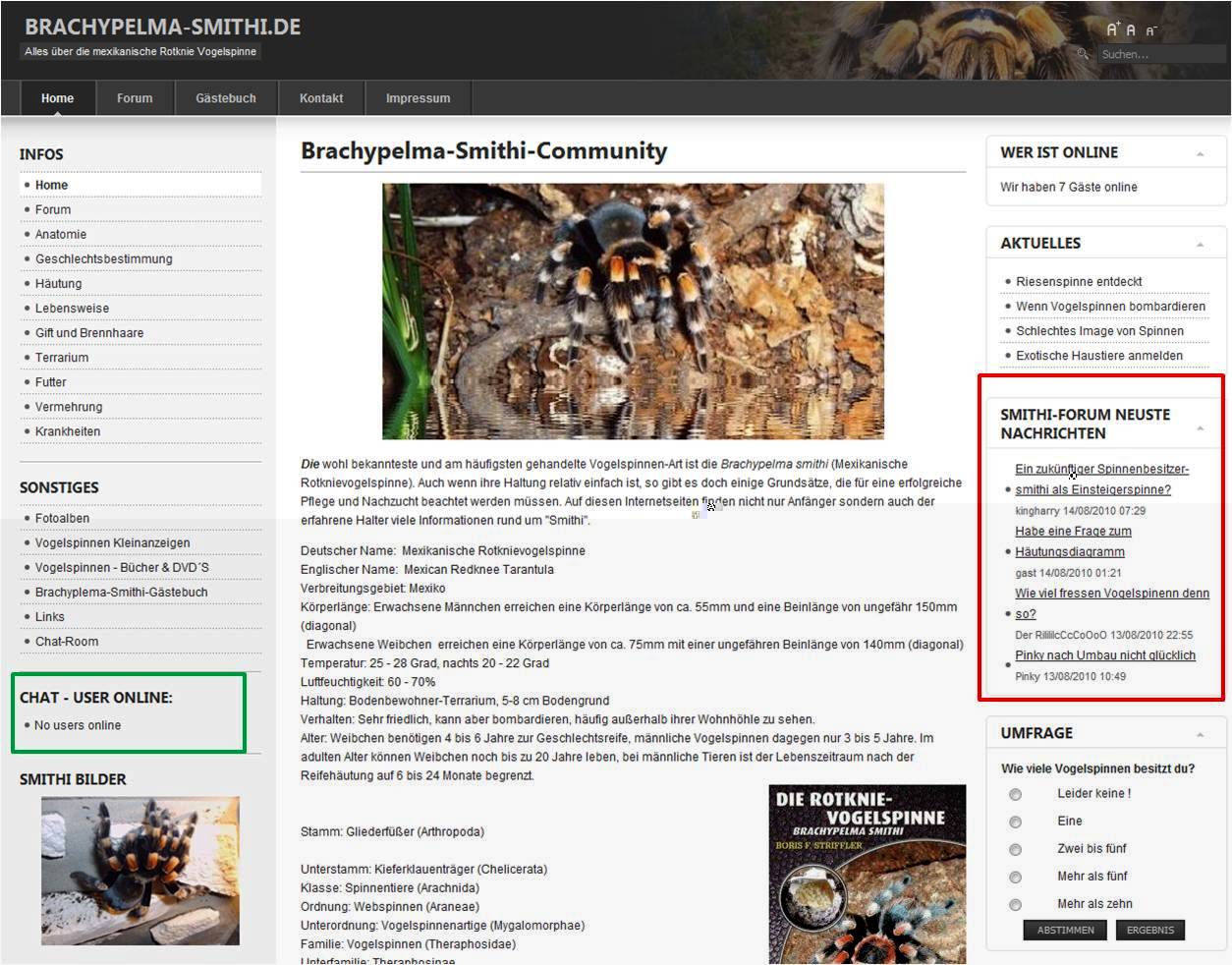Click the decrease font size icon

pyautogui.click(x=1150, y=31)
